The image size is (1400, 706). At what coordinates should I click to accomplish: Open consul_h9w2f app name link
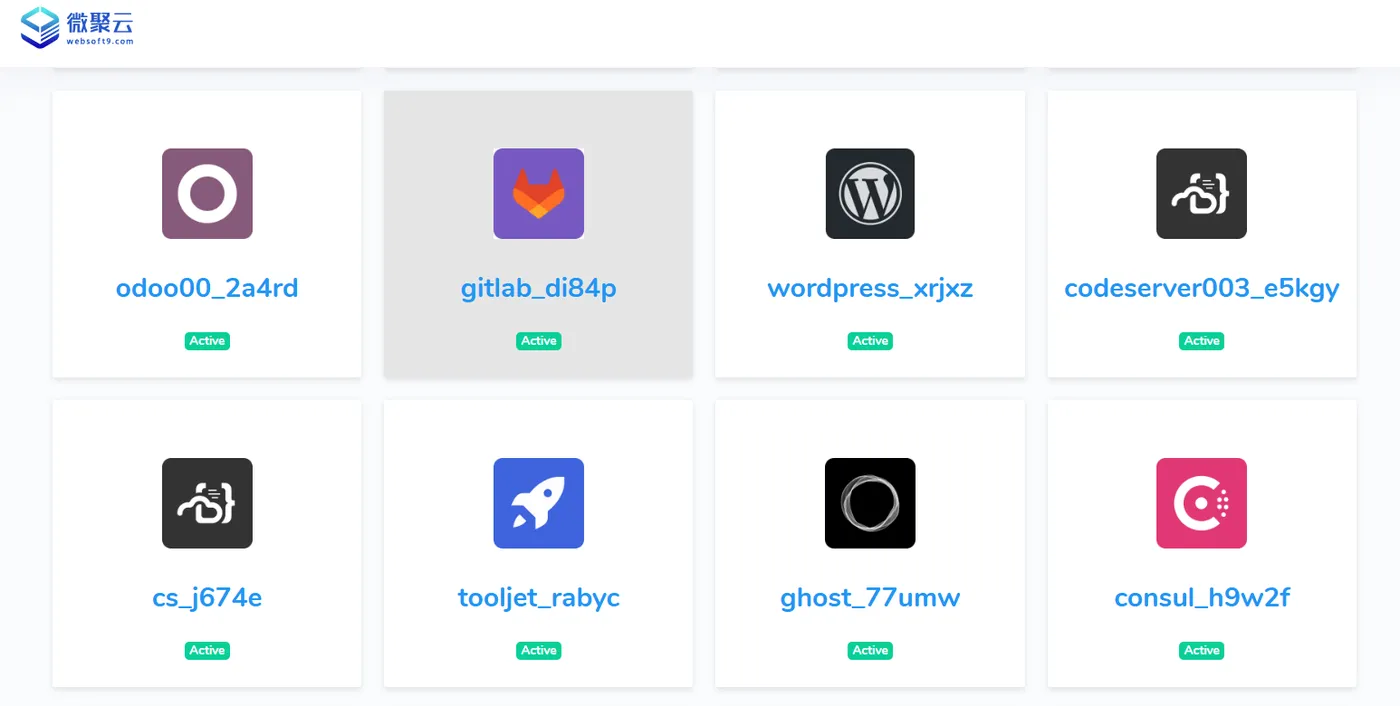coord(1201,598)
